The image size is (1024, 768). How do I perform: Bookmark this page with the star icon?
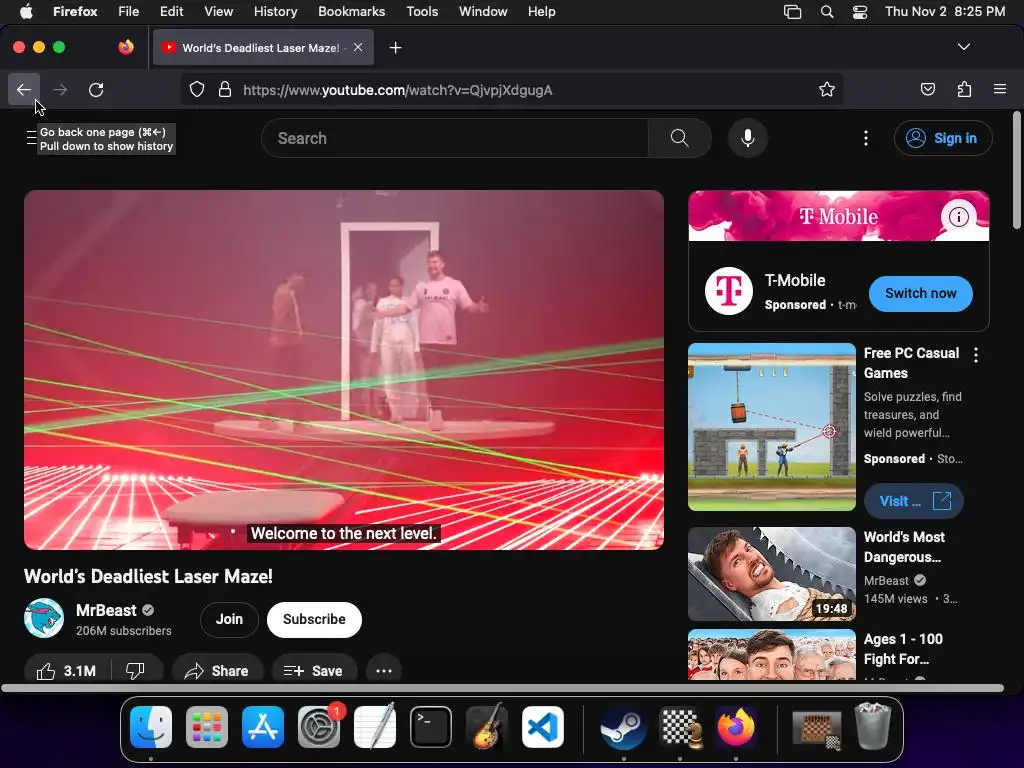pyautogui.click(x=827, y=89)
